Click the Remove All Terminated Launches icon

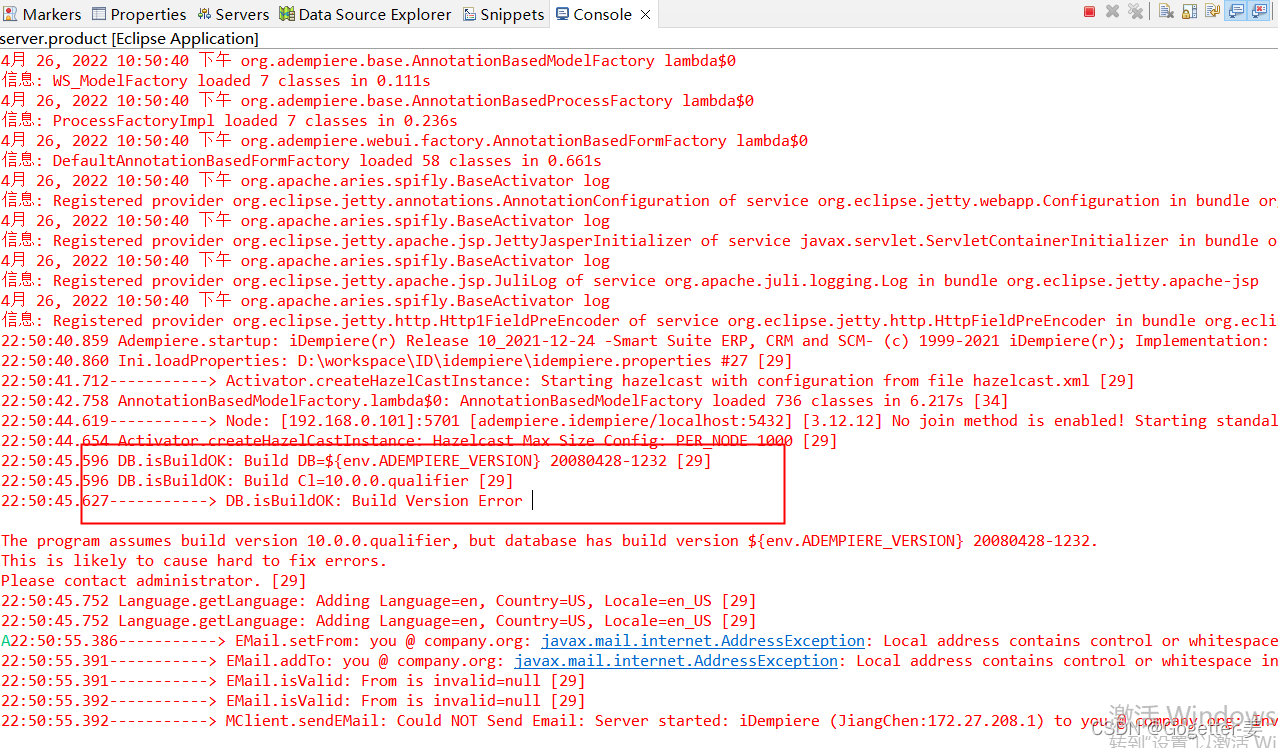1134,11
